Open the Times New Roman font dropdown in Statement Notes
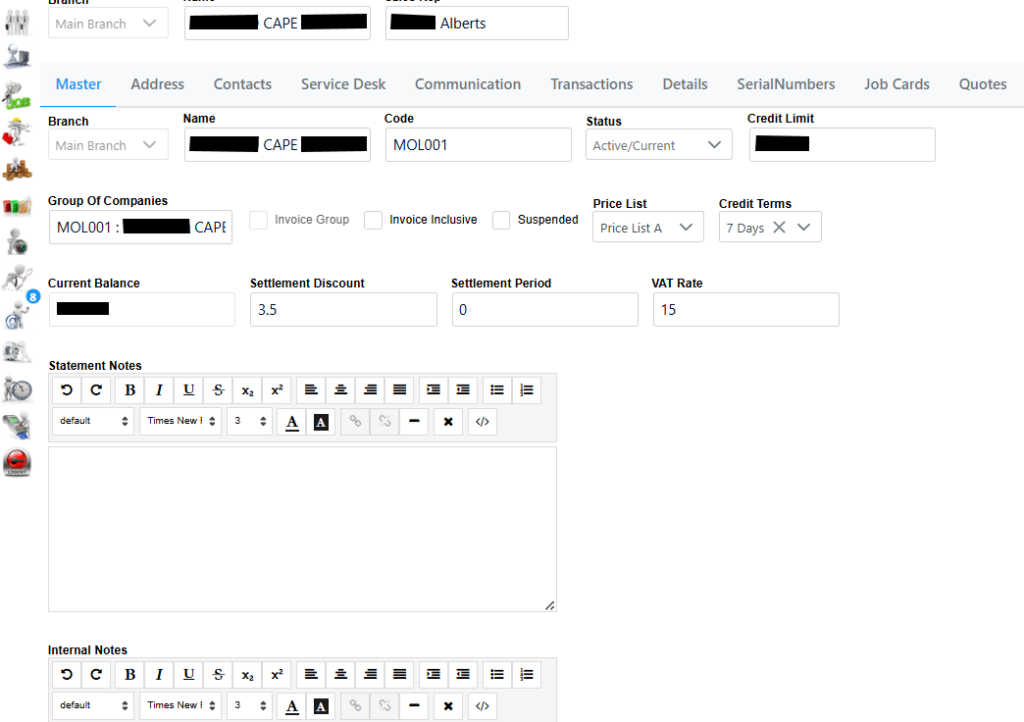Viewport: 1024px width, 722px height. coord(180,422)
